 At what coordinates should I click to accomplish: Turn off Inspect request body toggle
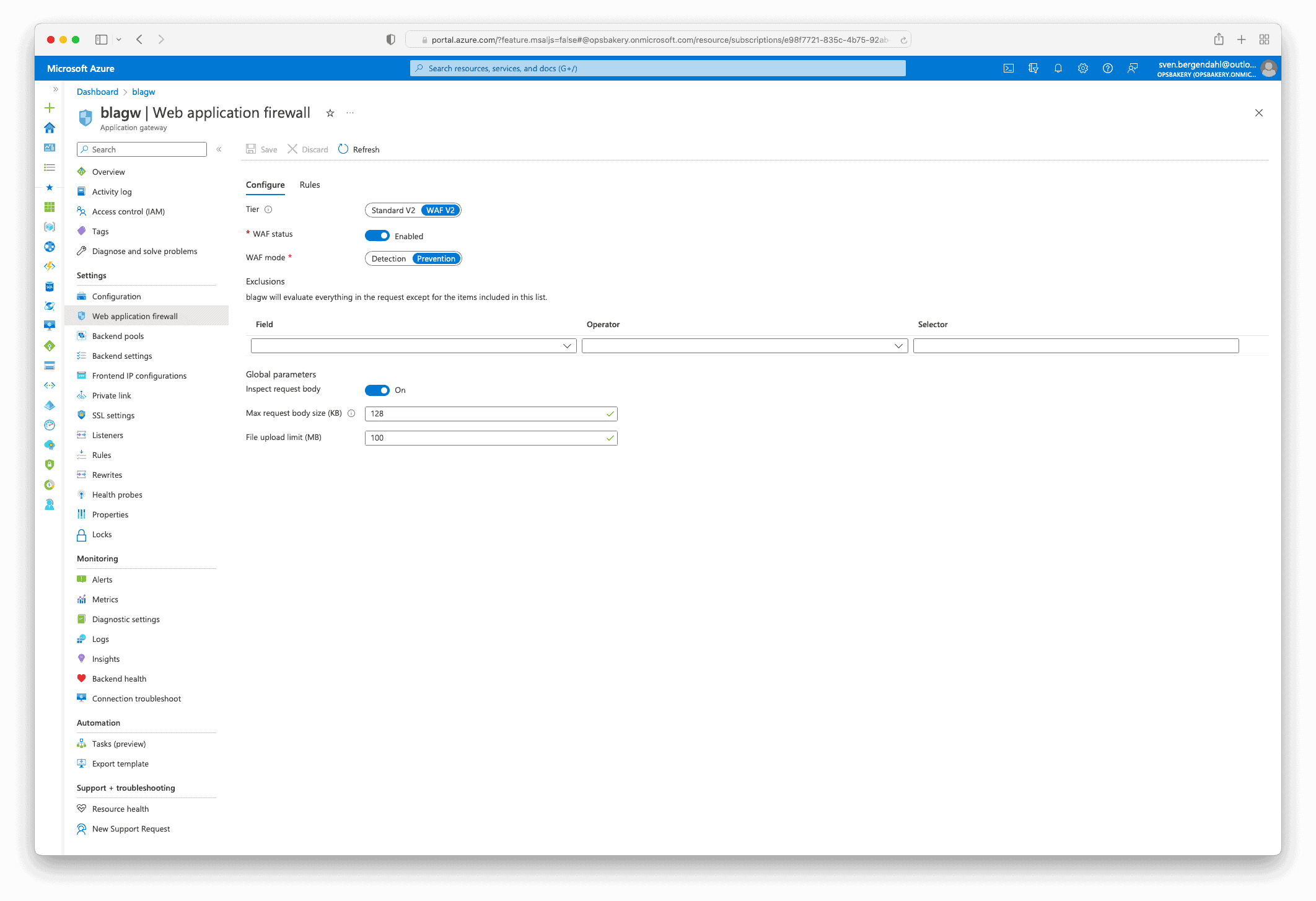click(x=377, y=390)
